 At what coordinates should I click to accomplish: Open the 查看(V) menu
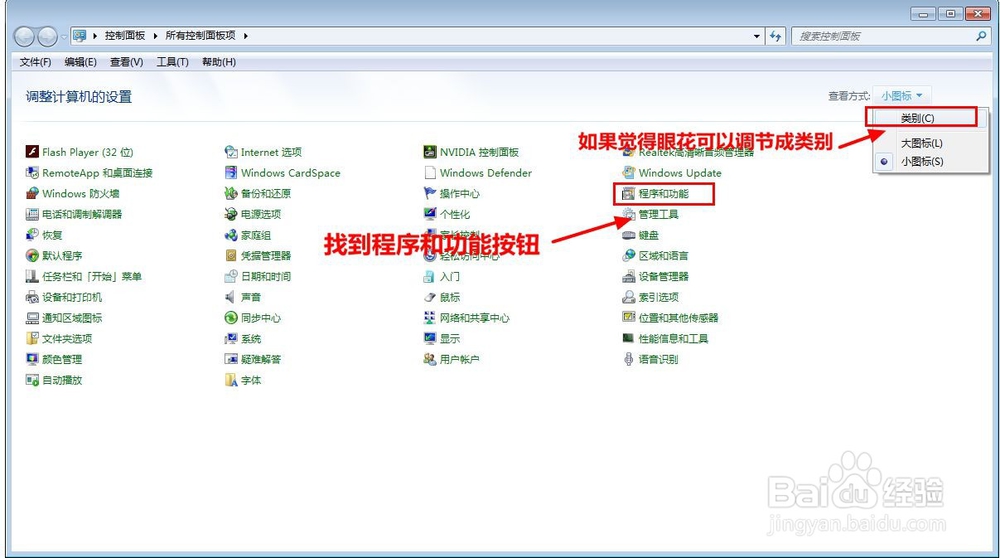click(126, 62)
